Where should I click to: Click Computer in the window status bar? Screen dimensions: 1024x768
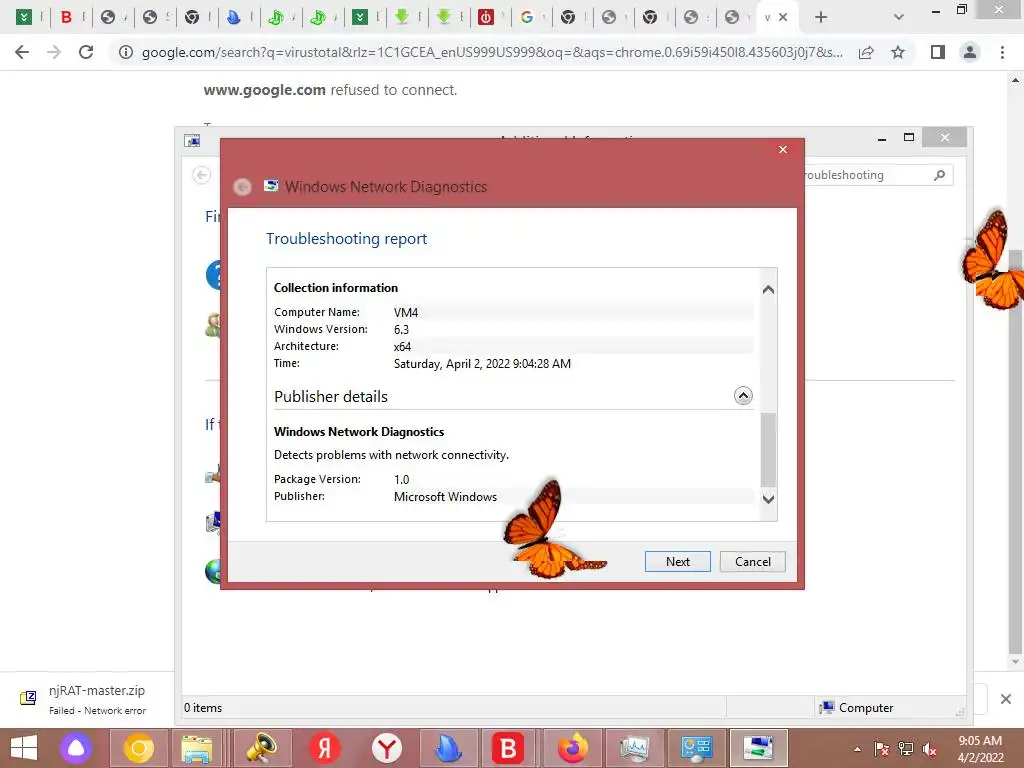pyautogui.click(x=856, y=707)
